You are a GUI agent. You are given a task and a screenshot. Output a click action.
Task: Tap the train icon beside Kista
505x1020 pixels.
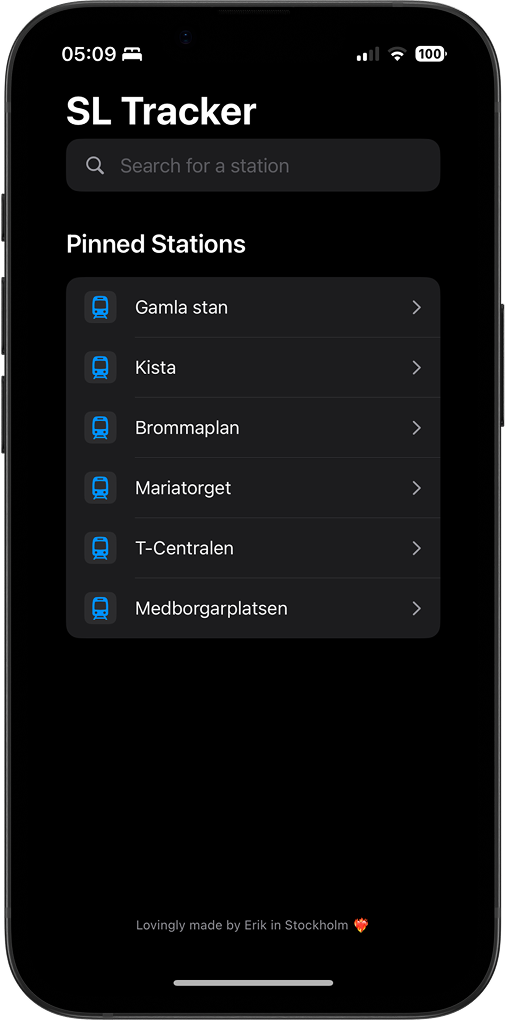pyautogui.click(x=100, y=368)
